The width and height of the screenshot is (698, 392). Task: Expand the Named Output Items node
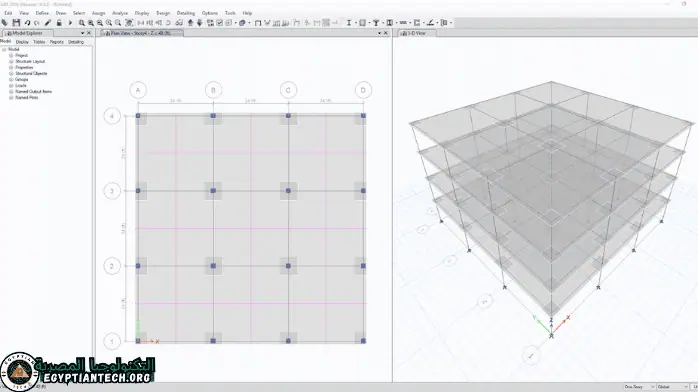[x=11, y=91]
